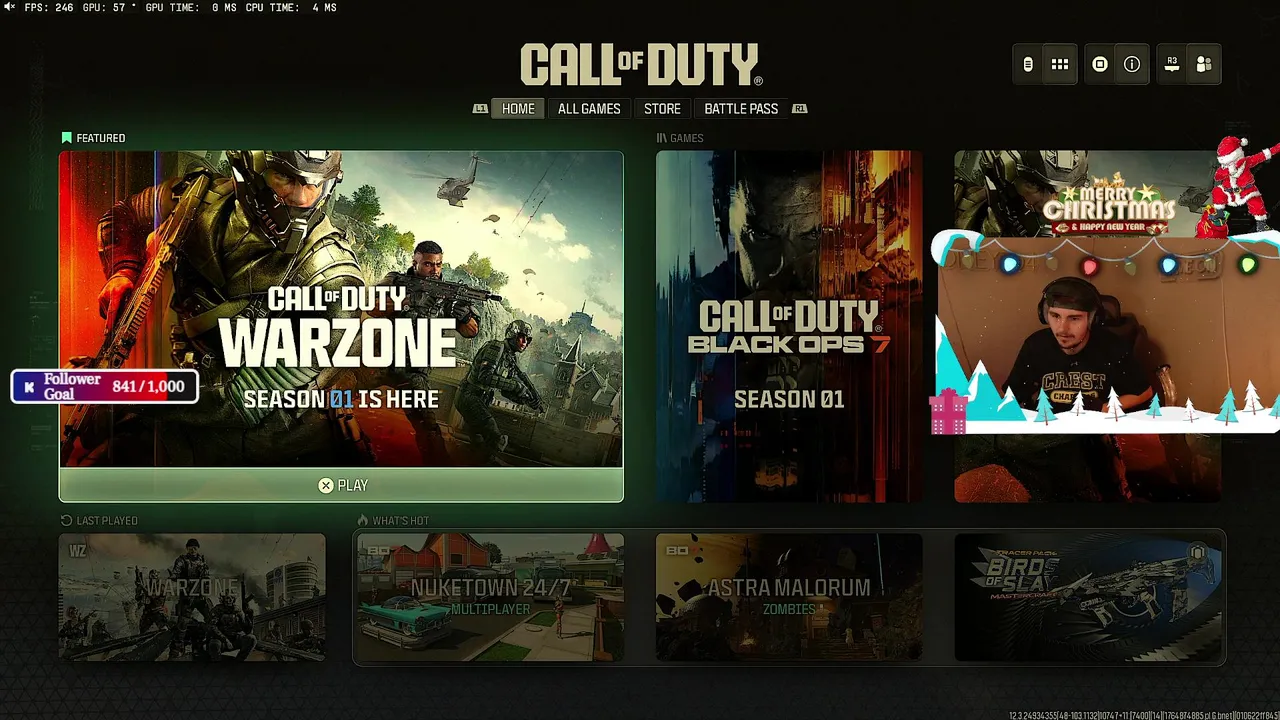Open Astra Malorum Zombies tile
This screenshot has width=1280, height=720.
[789, 597]
